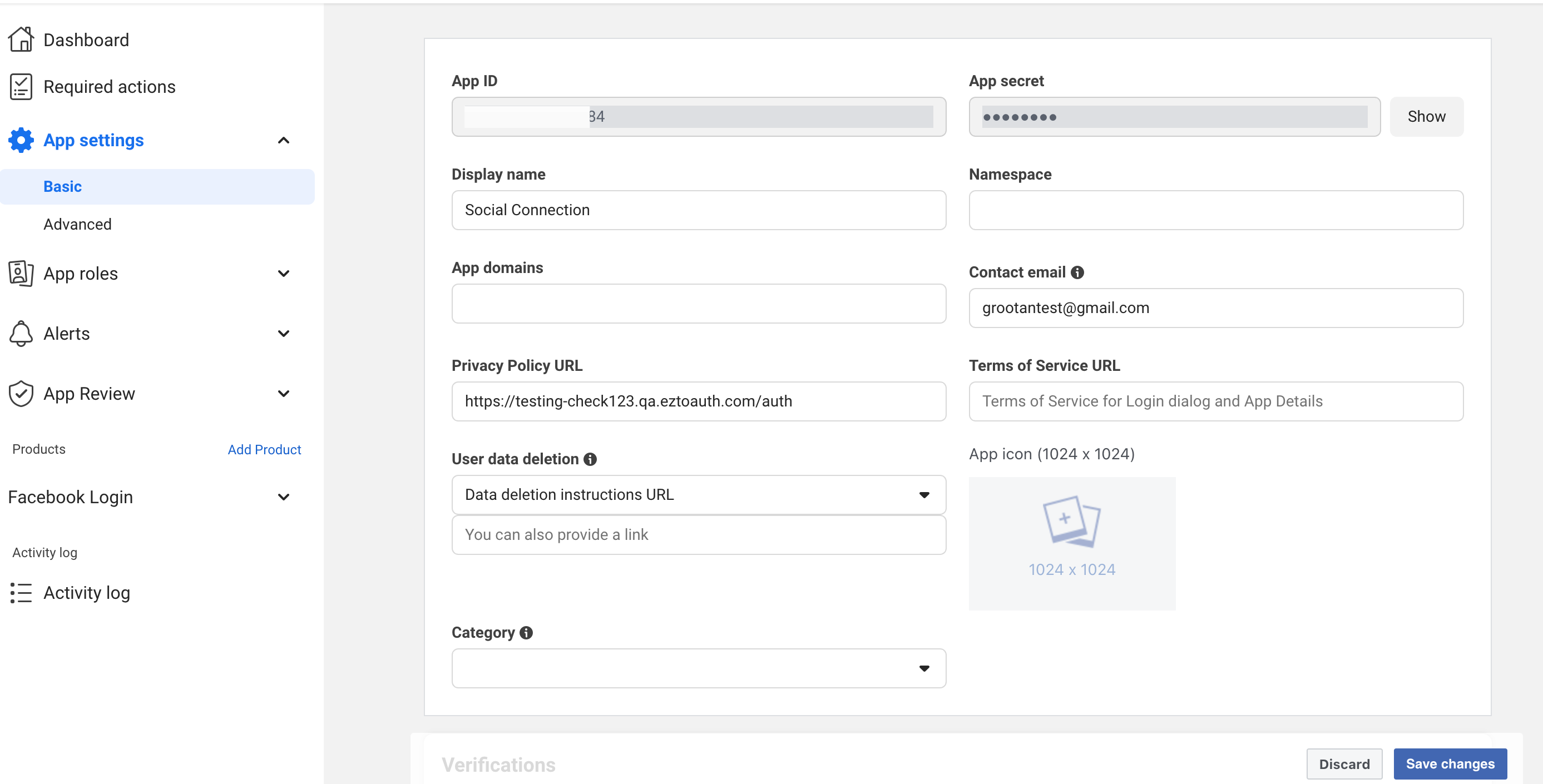
Task: Click the App Review label
Action: click(x=89, y=394)
